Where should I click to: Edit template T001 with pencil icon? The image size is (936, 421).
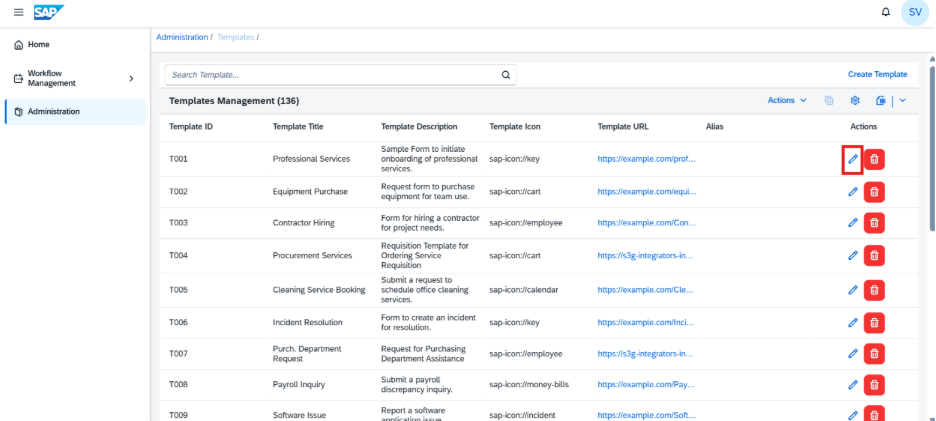(853, 159)
